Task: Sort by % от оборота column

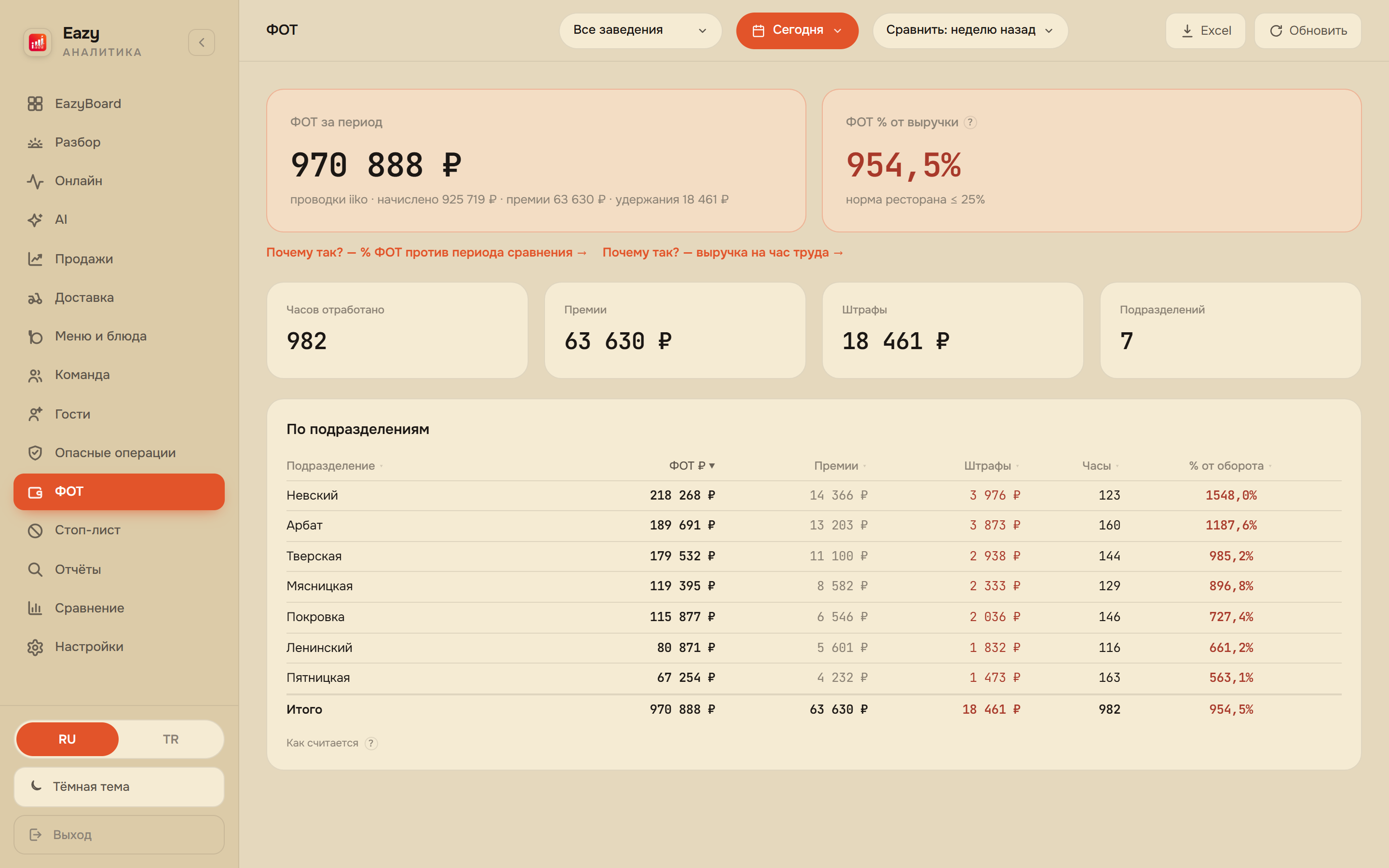Action: (1230, 465)
